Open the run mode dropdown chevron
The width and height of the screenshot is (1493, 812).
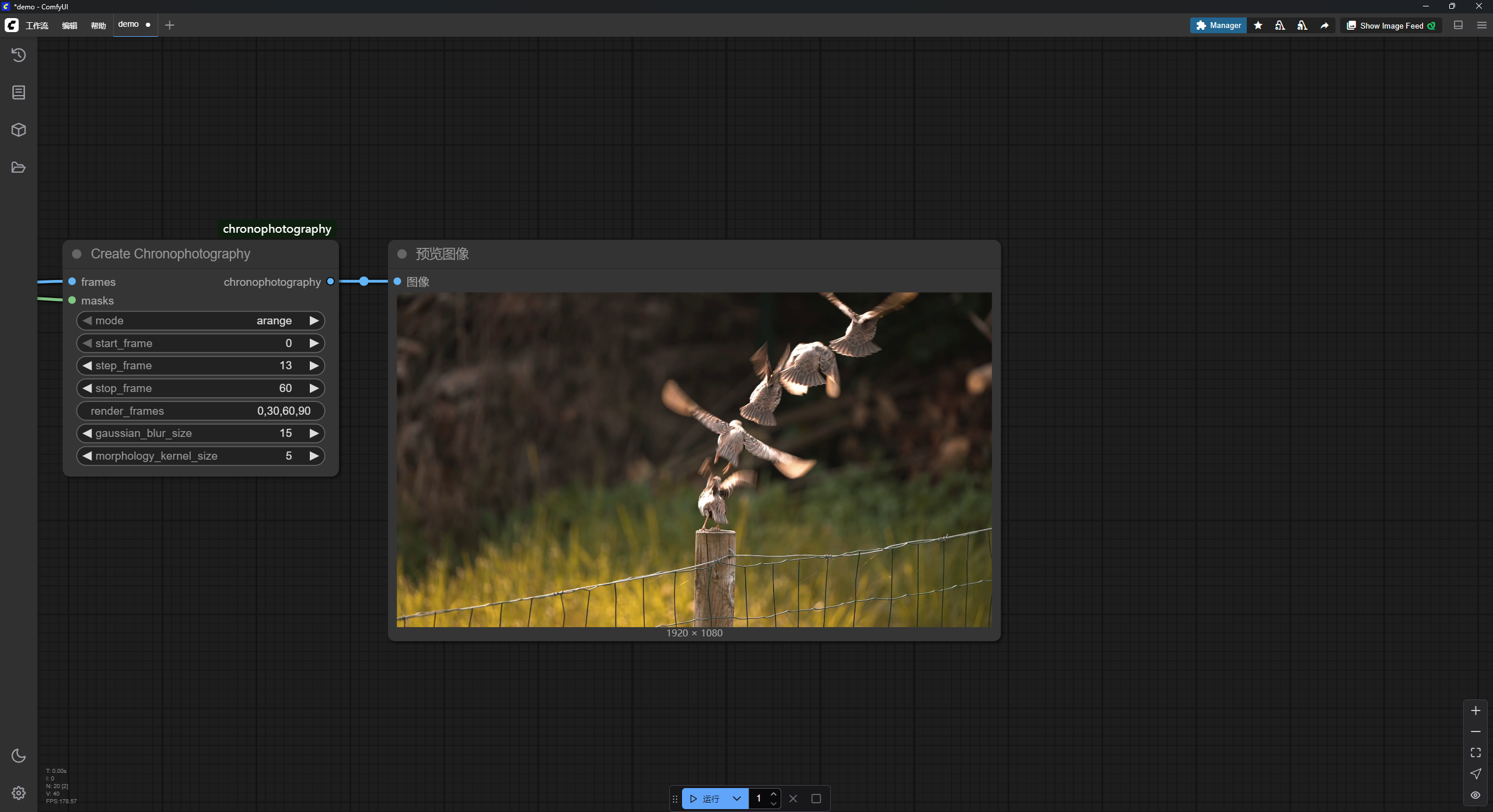point(737,799)
